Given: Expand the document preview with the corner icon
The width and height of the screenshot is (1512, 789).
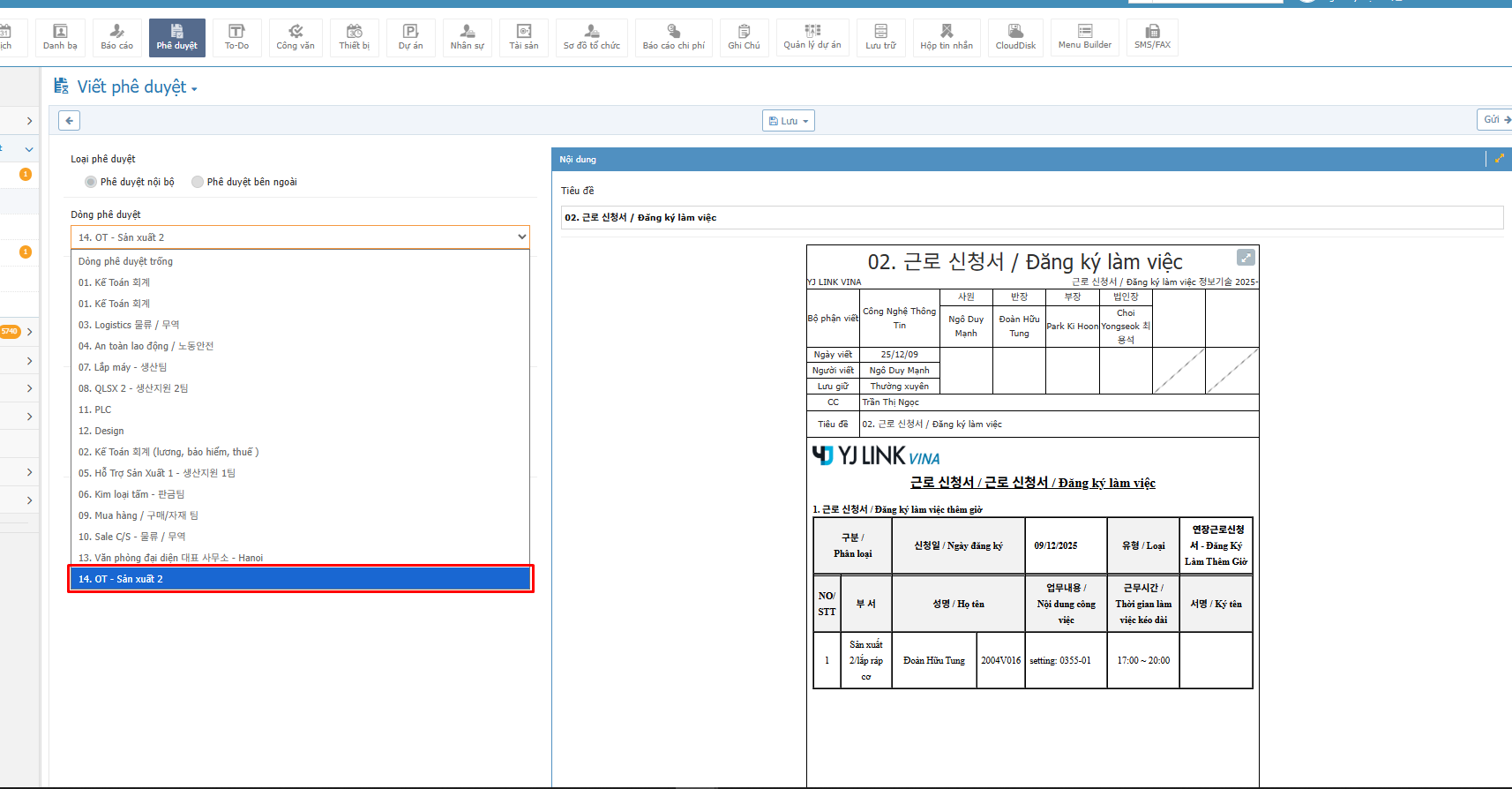Looking at the screenshot, I should tap(1246, 257).
